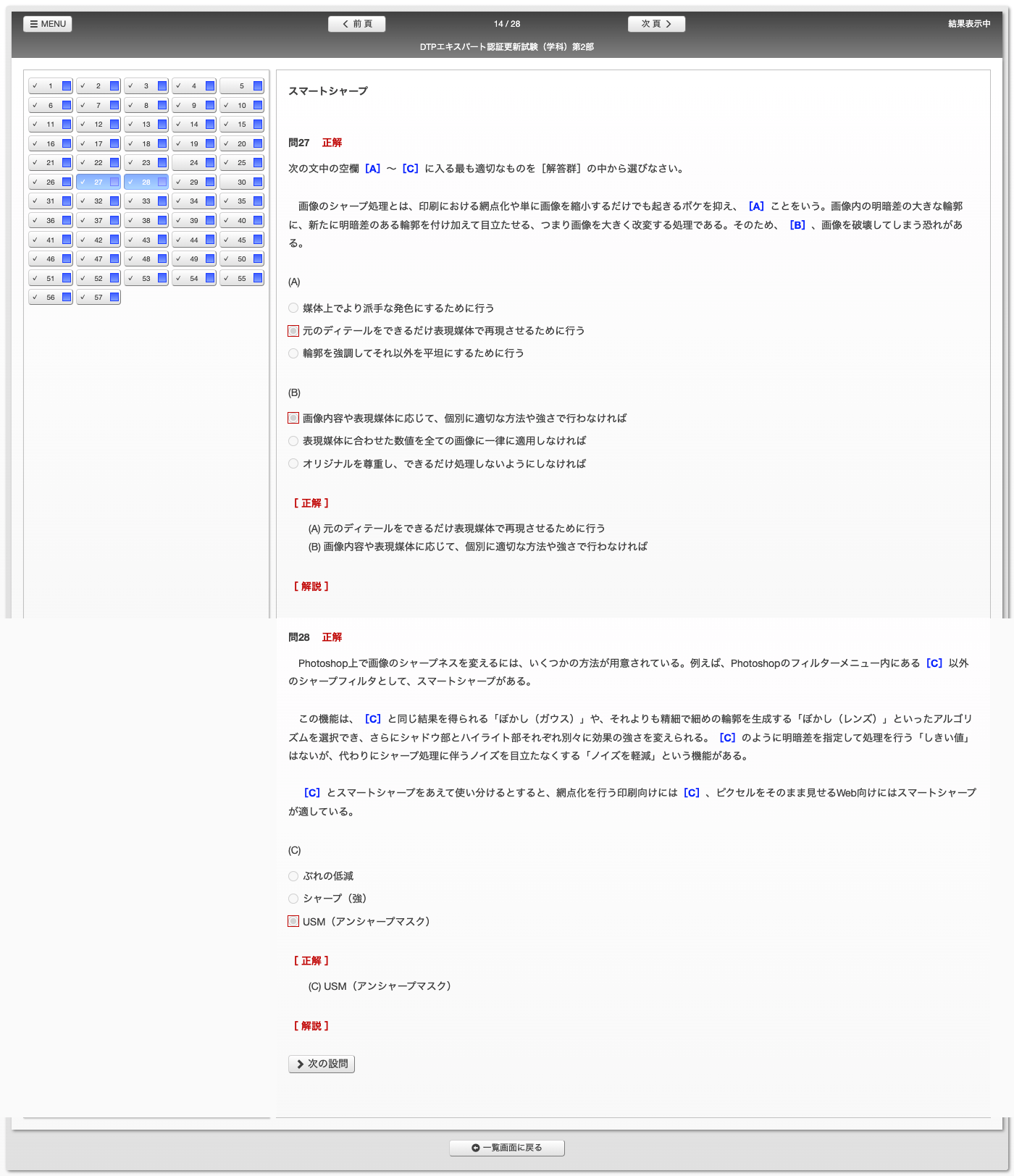Click the blue marker icon on question 24
This screenshot has height=1176, width=1014.
point(210,163)
